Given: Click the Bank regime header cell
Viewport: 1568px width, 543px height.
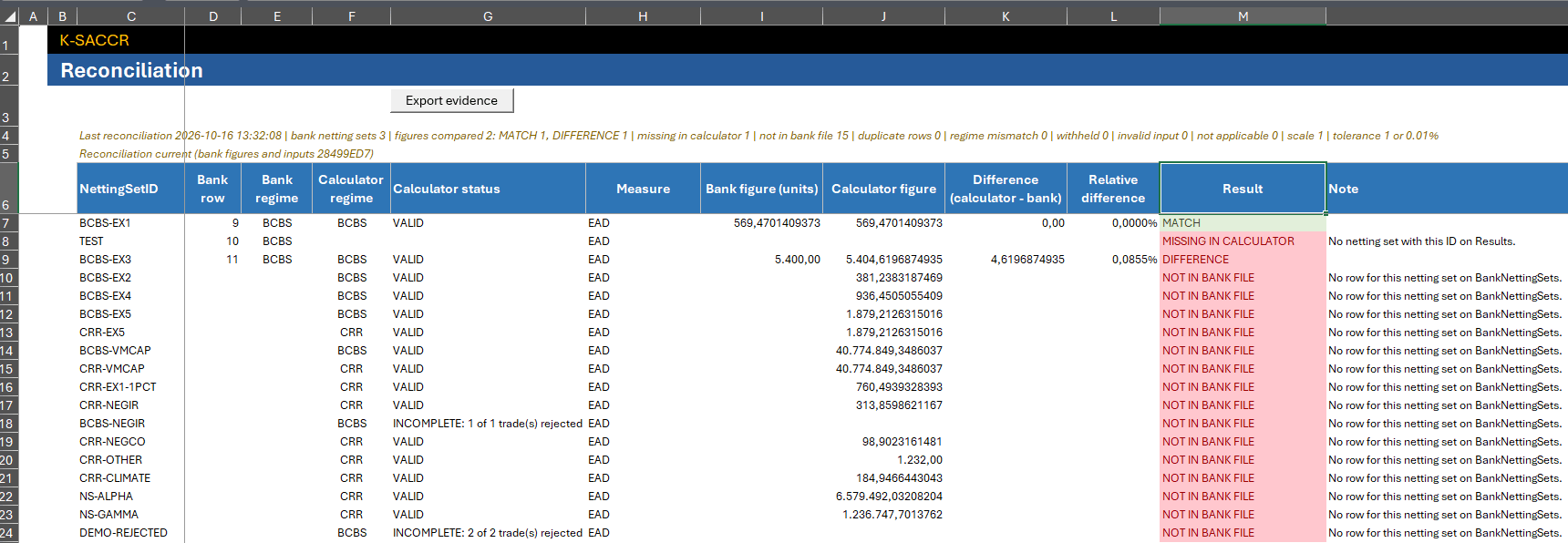Looking at the screenshot, I should (x=276, y=189).
